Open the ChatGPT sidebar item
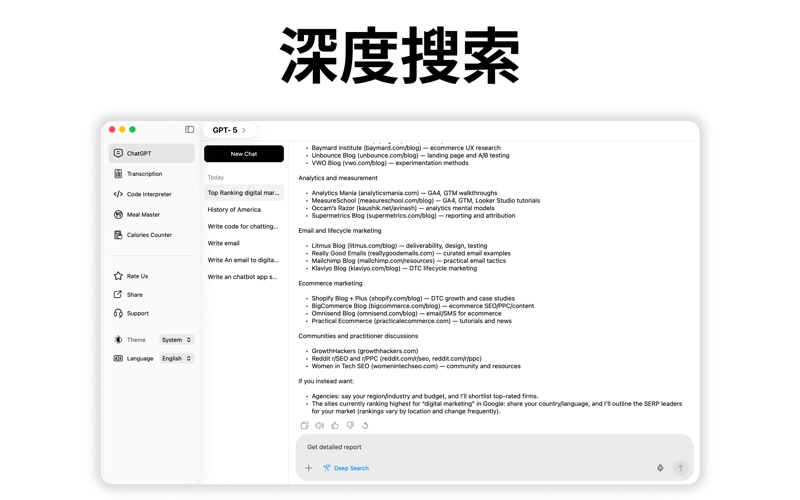Image resolution: width=800 pixels, height=500 pixels. pyautogui.click(x=152, y=153)
